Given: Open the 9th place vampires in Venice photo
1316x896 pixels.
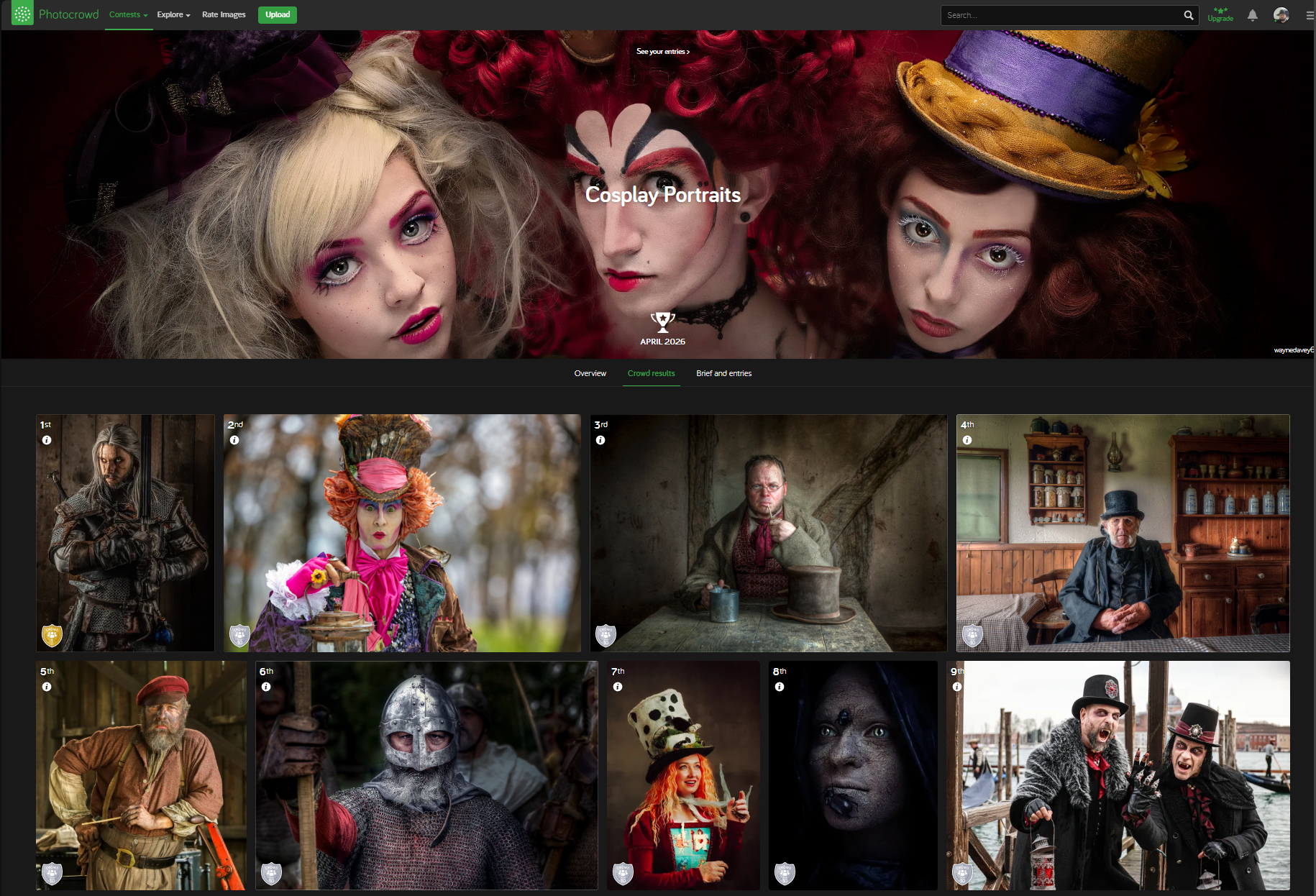Looking at the screenshot, I should [1118, 775].
